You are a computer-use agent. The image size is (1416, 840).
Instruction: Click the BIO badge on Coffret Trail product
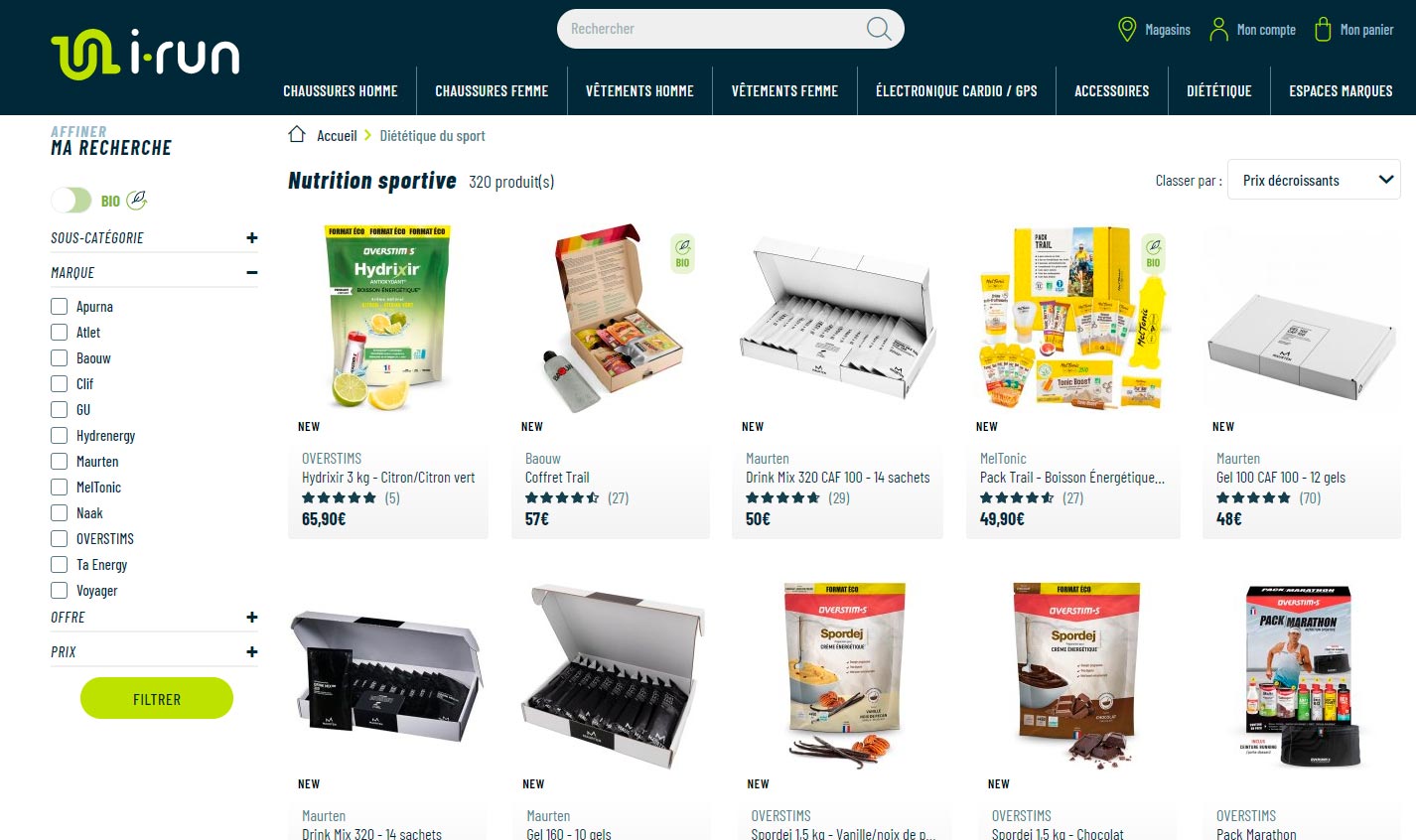pos(682,253)
